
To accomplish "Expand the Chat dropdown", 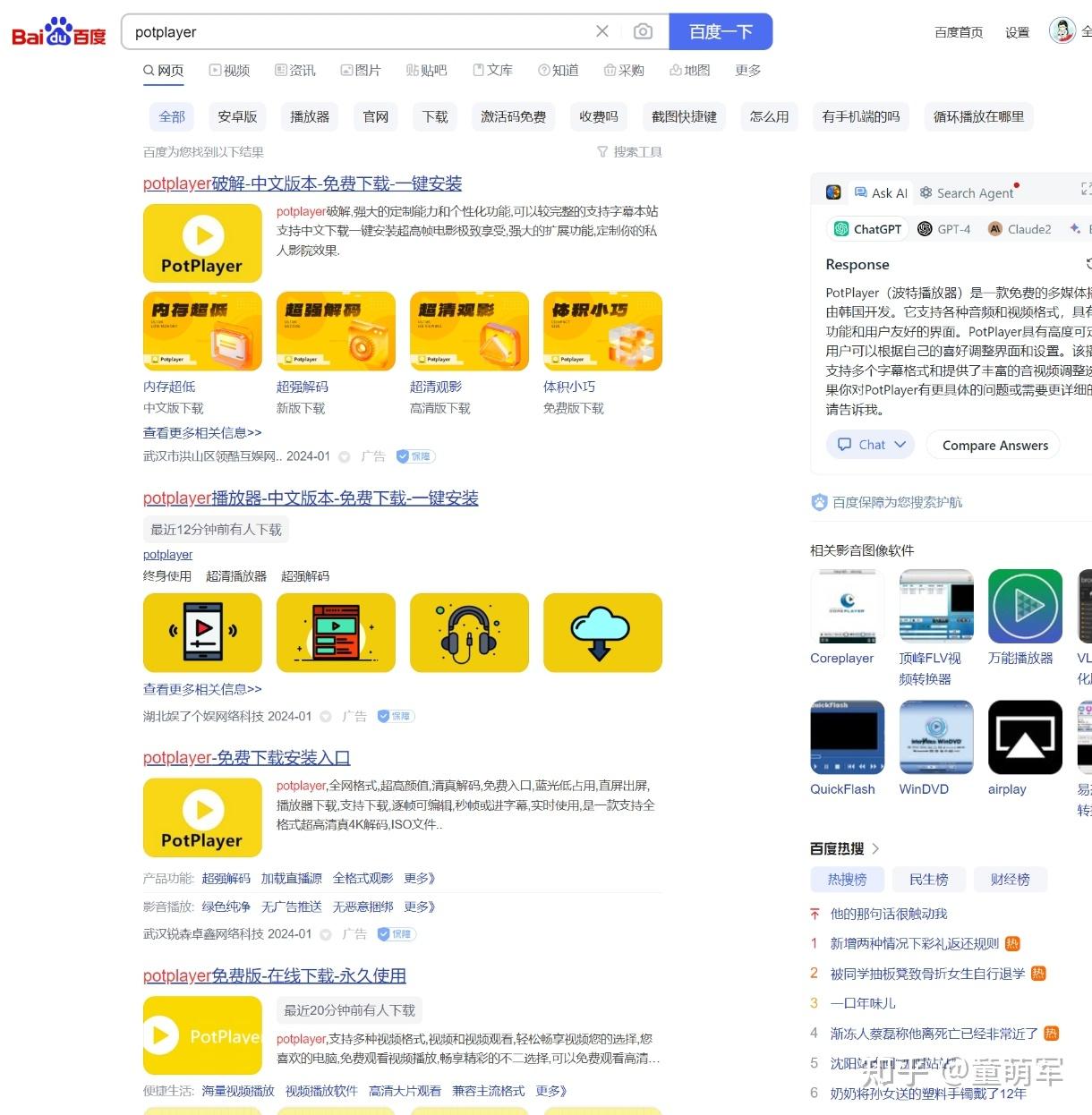I will tap(871, 445).
